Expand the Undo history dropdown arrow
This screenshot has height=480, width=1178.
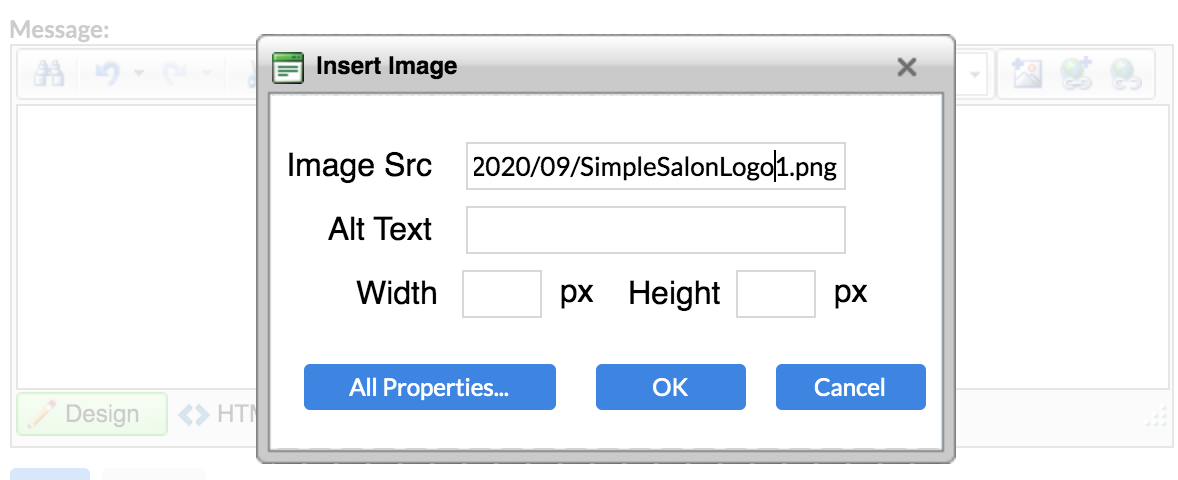tap(139, 74)
